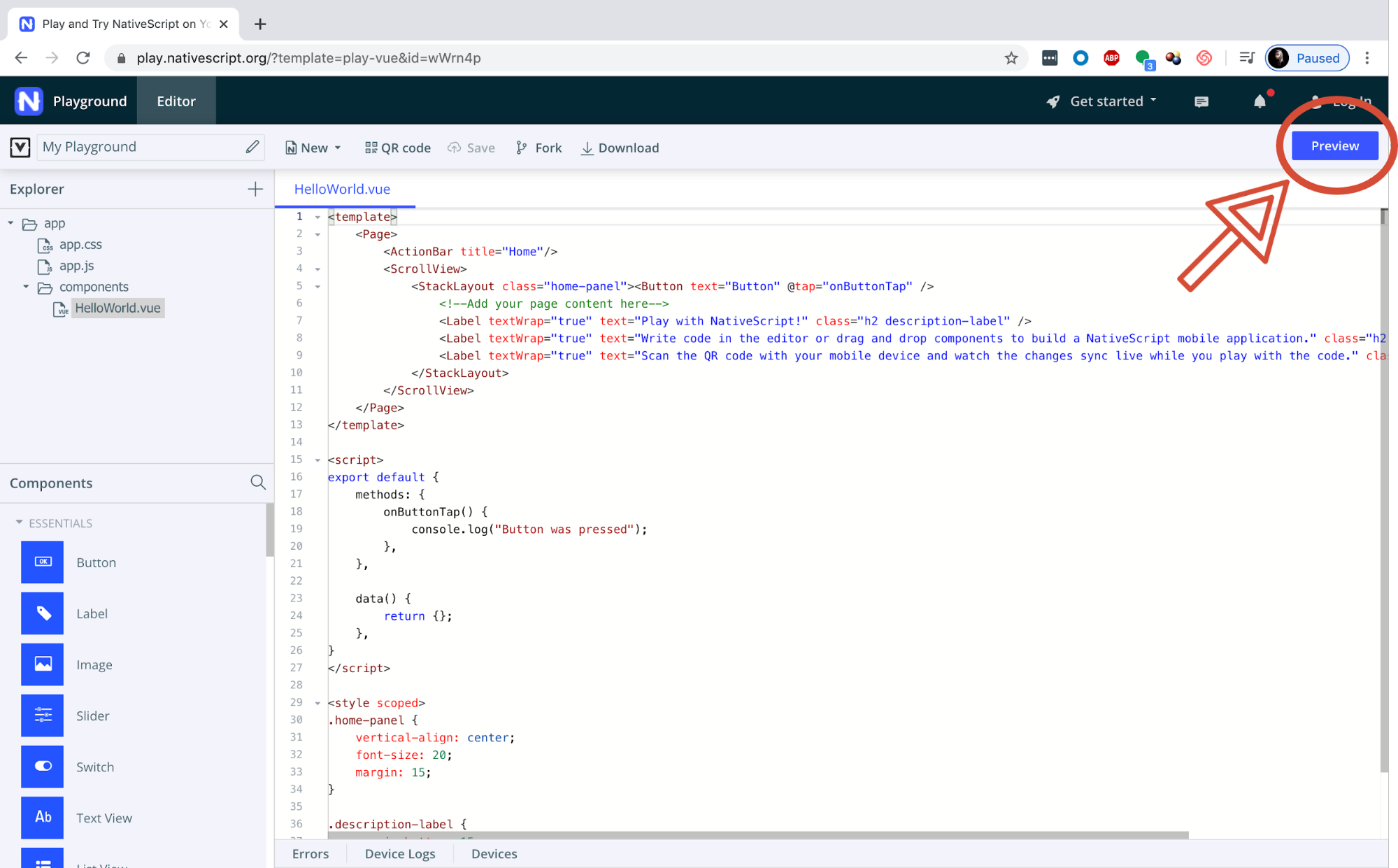Collapse the app folder
The height and width of the screenshot is (868, 1398).
pos(10,223)
